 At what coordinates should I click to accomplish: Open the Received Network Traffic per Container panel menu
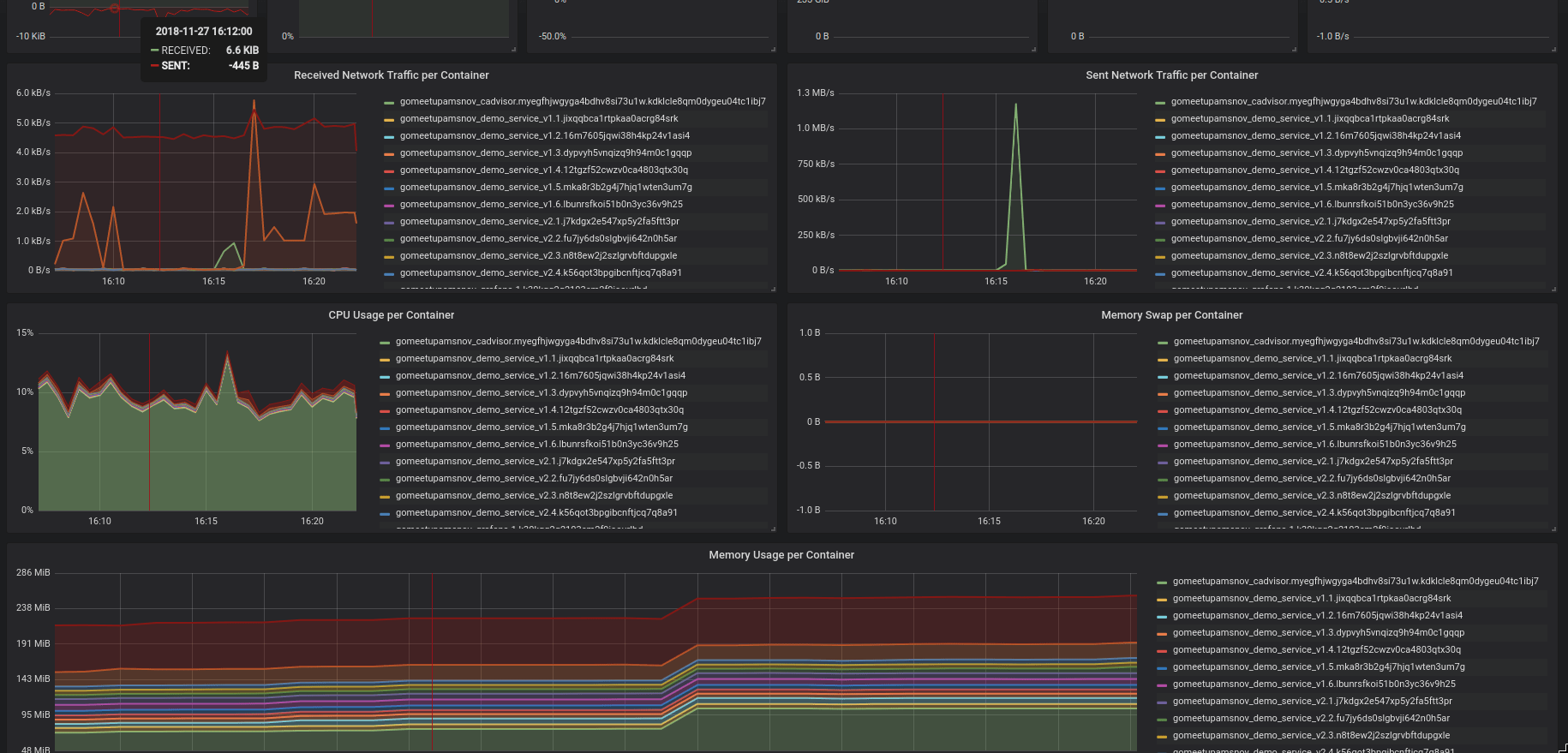[x=391, y=75]
